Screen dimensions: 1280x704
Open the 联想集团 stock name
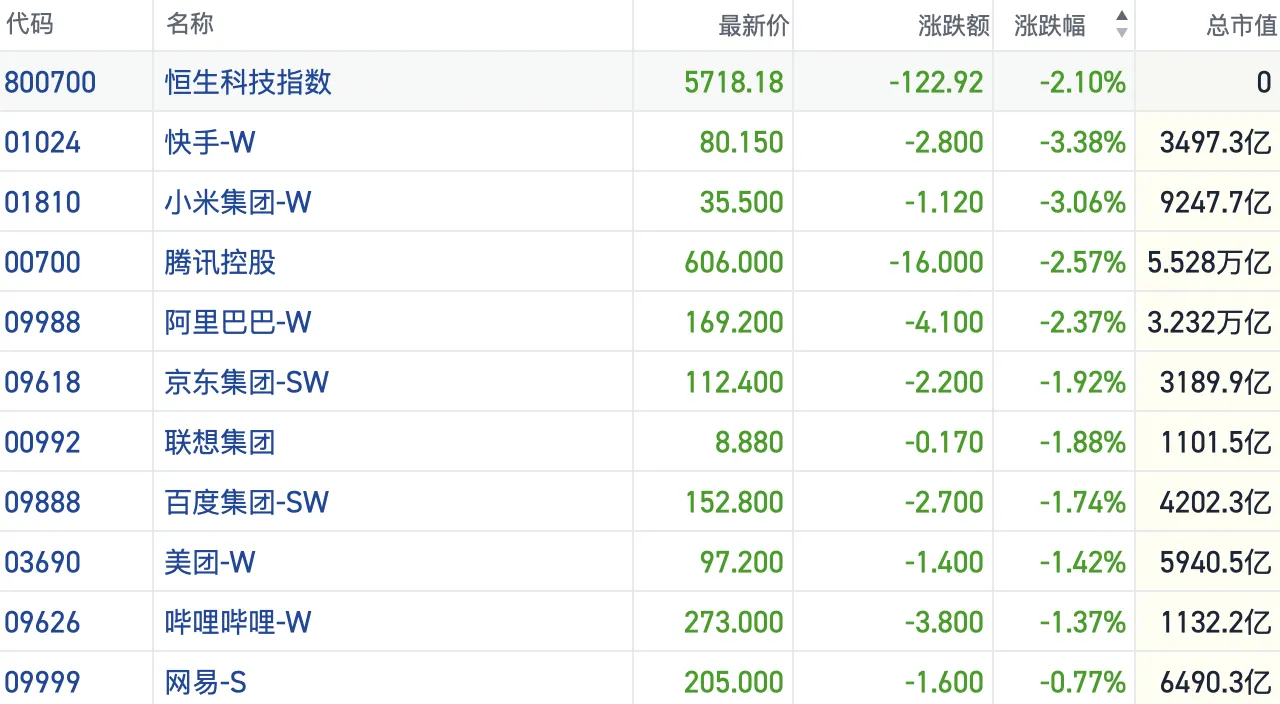coord(220,442)
